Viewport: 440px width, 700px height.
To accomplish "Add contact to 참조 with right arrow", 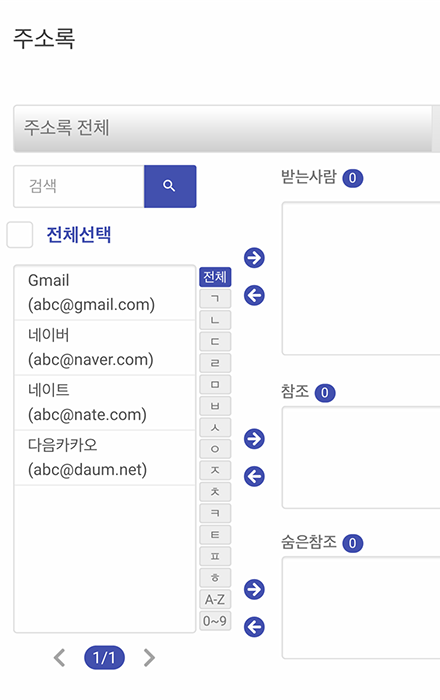I will coord(254,438).
